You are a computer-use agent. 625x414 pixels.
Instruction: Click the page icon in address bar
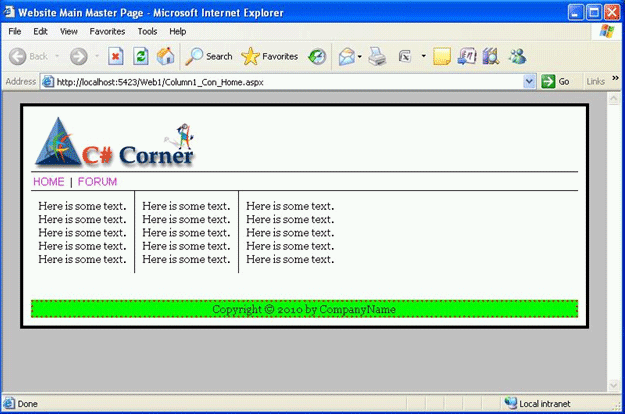click(x=48, y=82)
